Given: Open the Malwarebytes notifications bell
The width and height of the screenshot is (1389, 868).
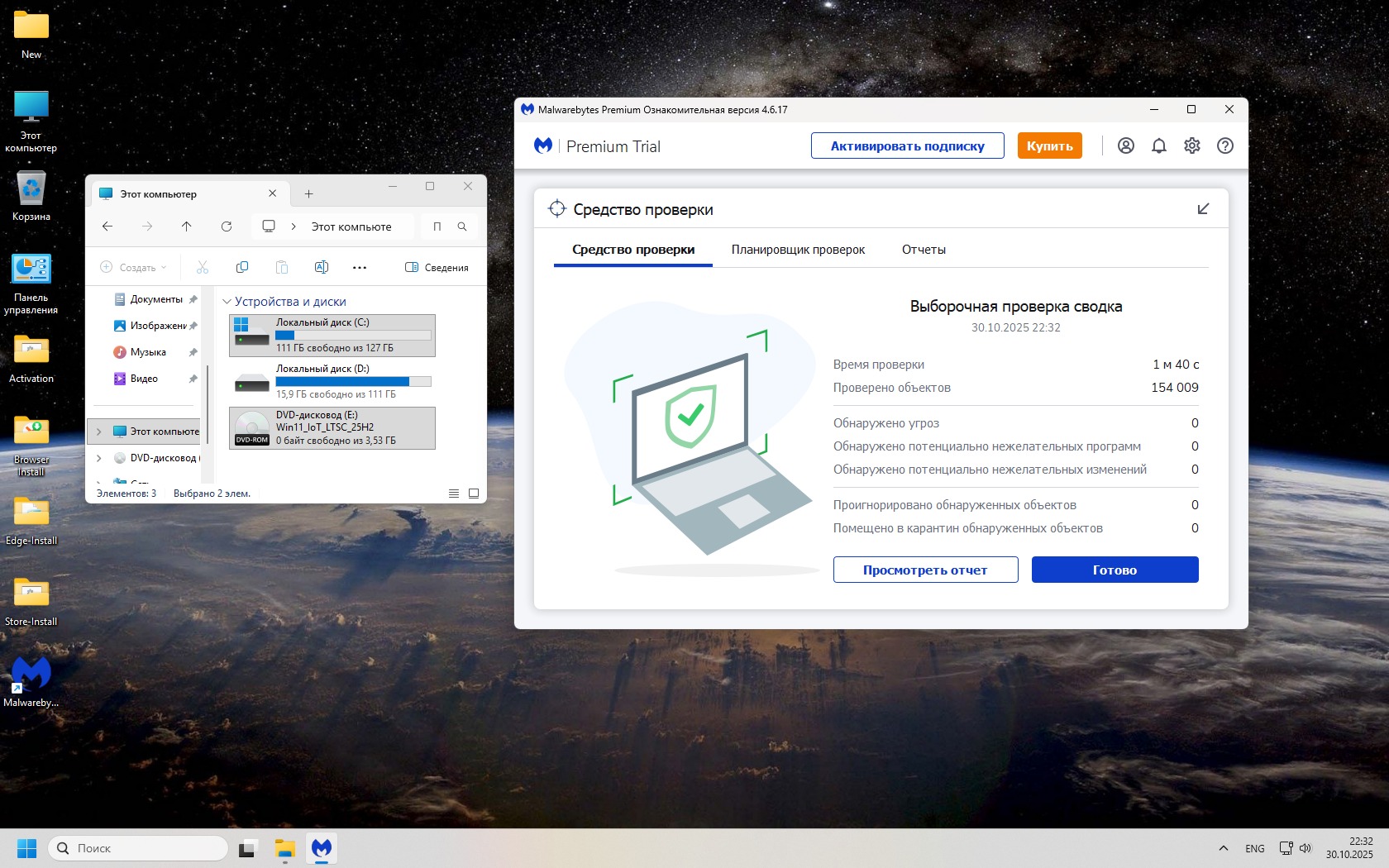Looking at the screenshot, I should [1158, 145].
